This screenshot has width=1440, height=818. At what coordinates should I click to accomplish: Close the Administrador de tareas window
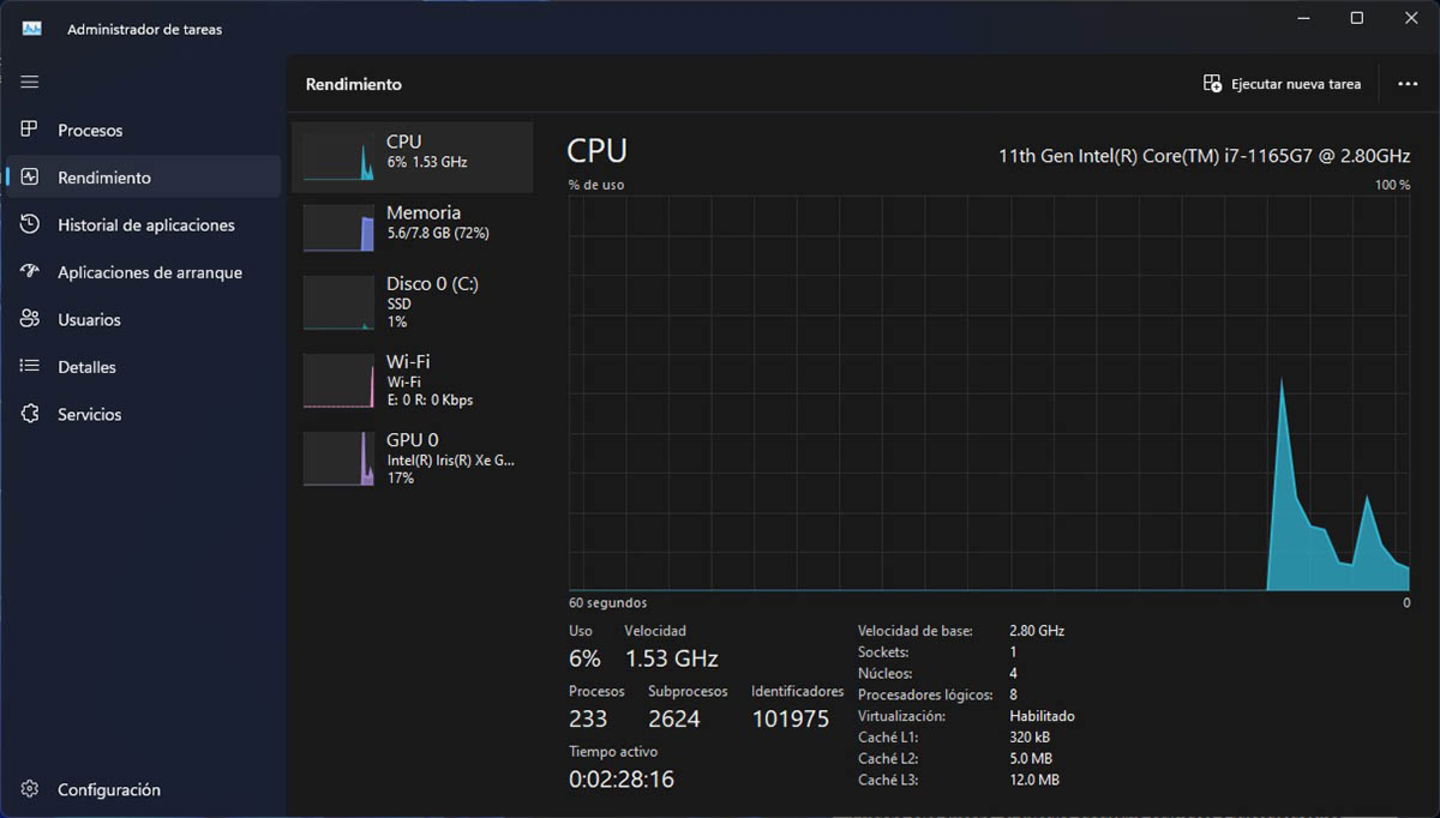click(1411, 18)
